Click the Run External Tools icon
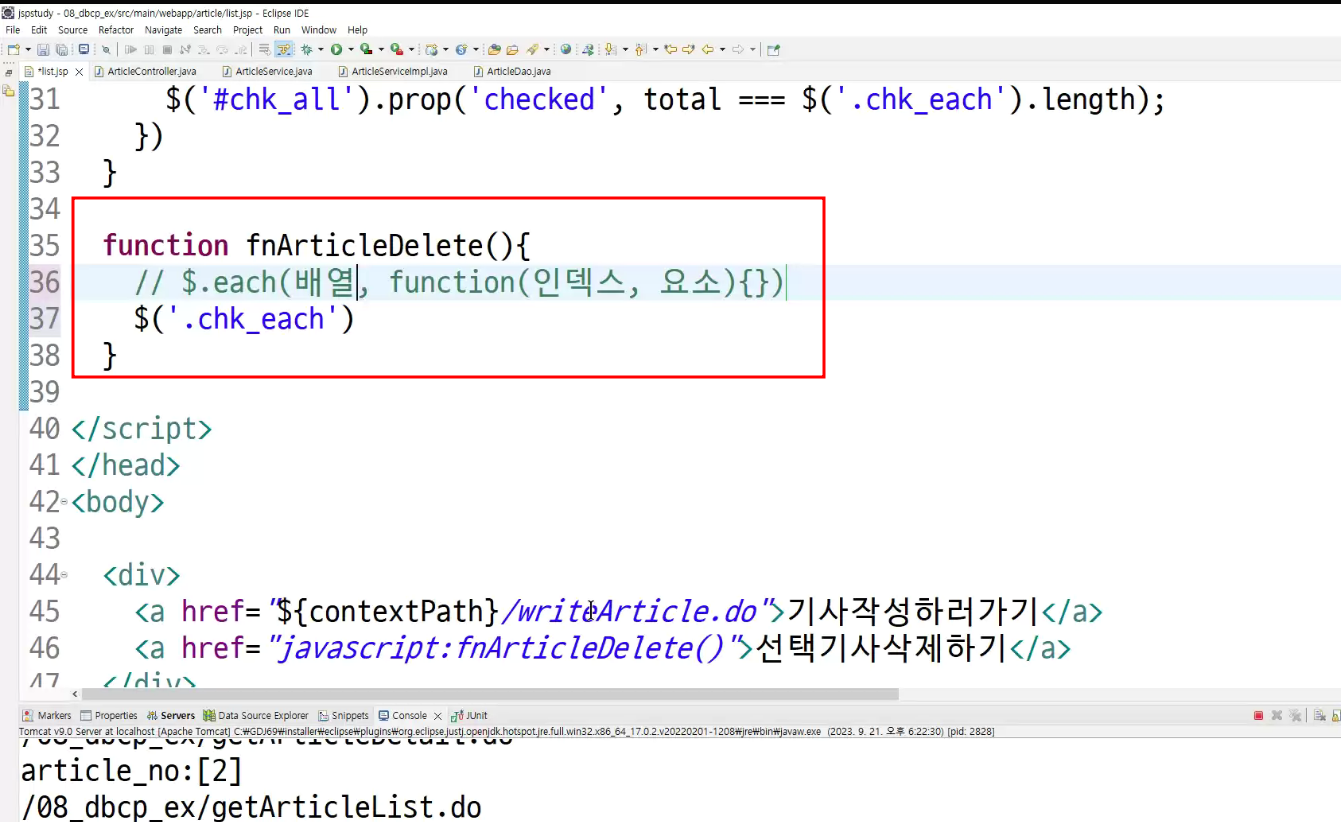Image resolution: width=1341 pixels, height=822 pixels. tap(396, 49)
